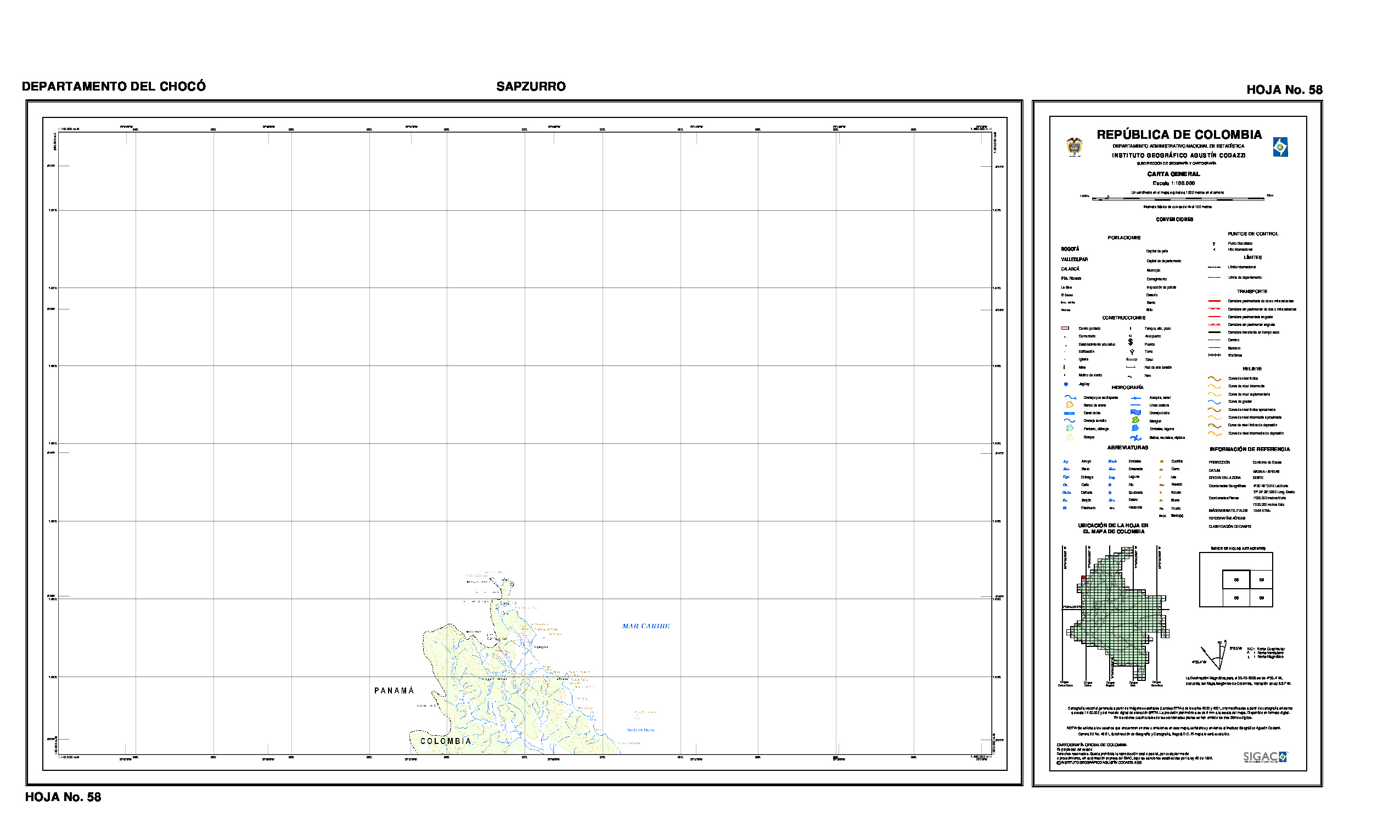Click 'INSTITUTO GEOGRÁFICO AGUSTÍN CODAZZI' text
1400x840 pixels.
tap(1179, 155)
